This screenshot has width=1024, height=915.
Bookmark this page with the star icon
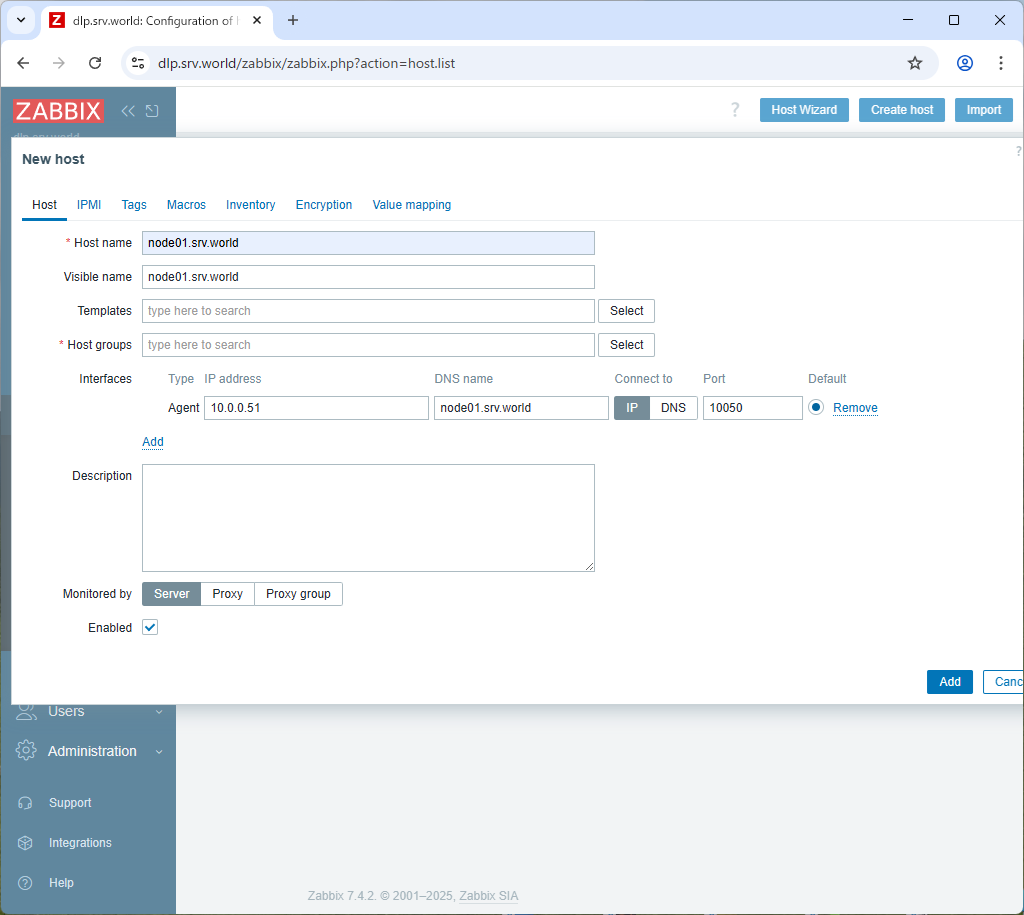(914, 63)
